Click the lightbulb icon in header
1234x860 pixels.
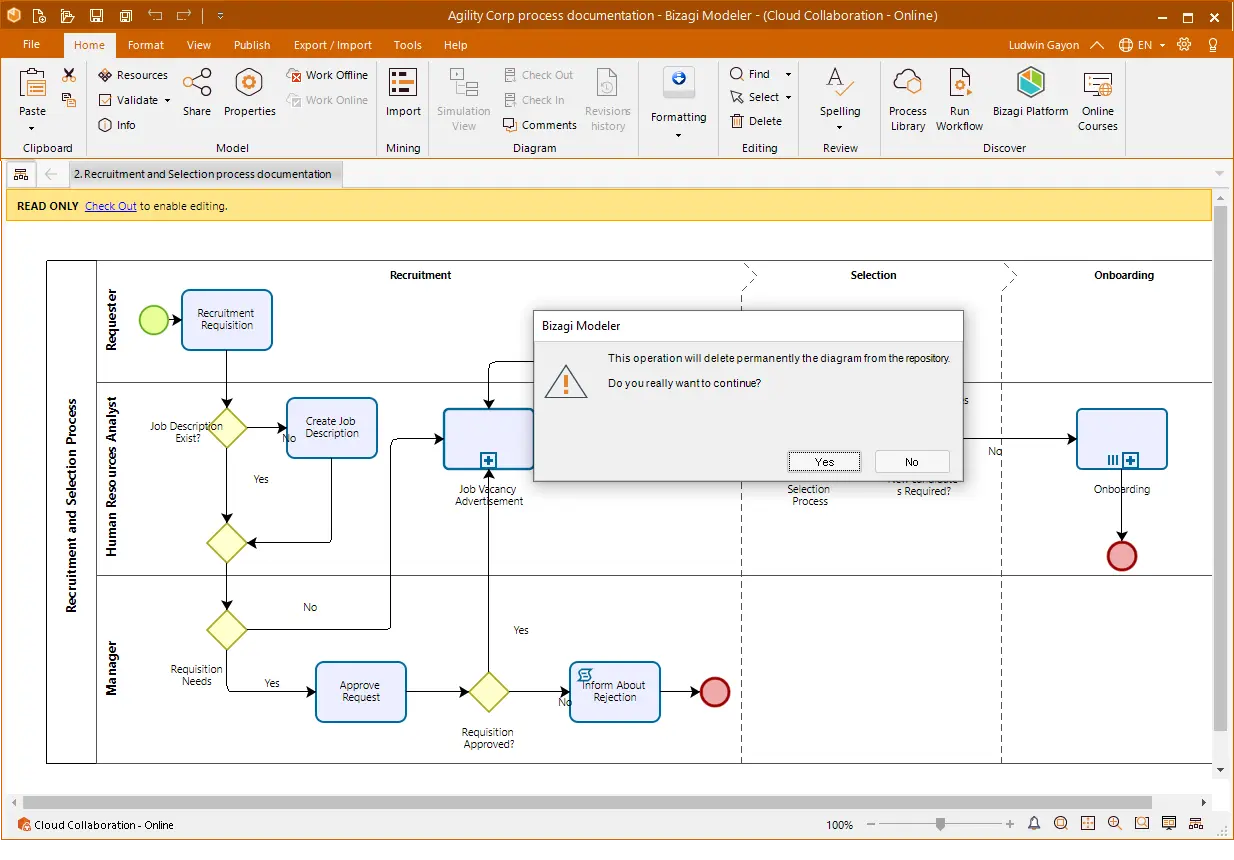(1213, 45)
